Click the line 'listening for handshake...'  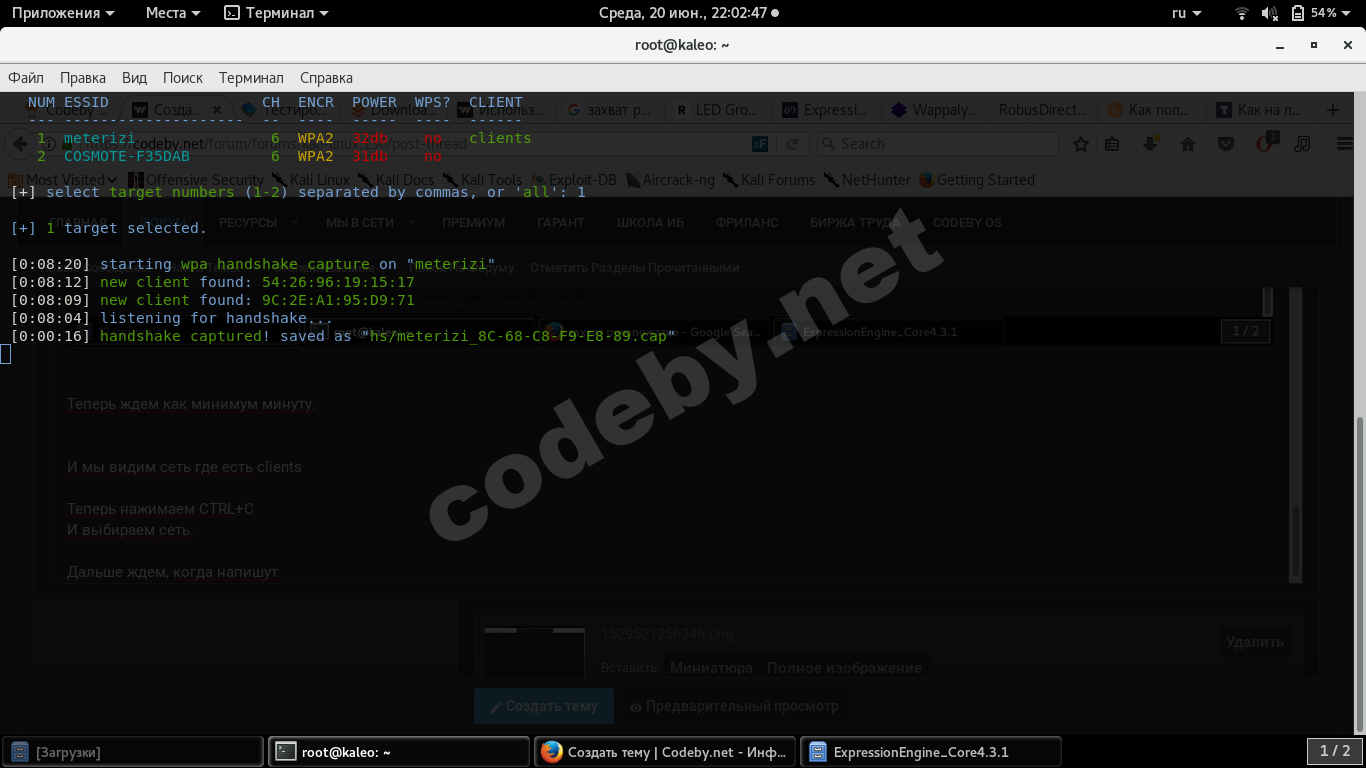click(x=217, y=318)
